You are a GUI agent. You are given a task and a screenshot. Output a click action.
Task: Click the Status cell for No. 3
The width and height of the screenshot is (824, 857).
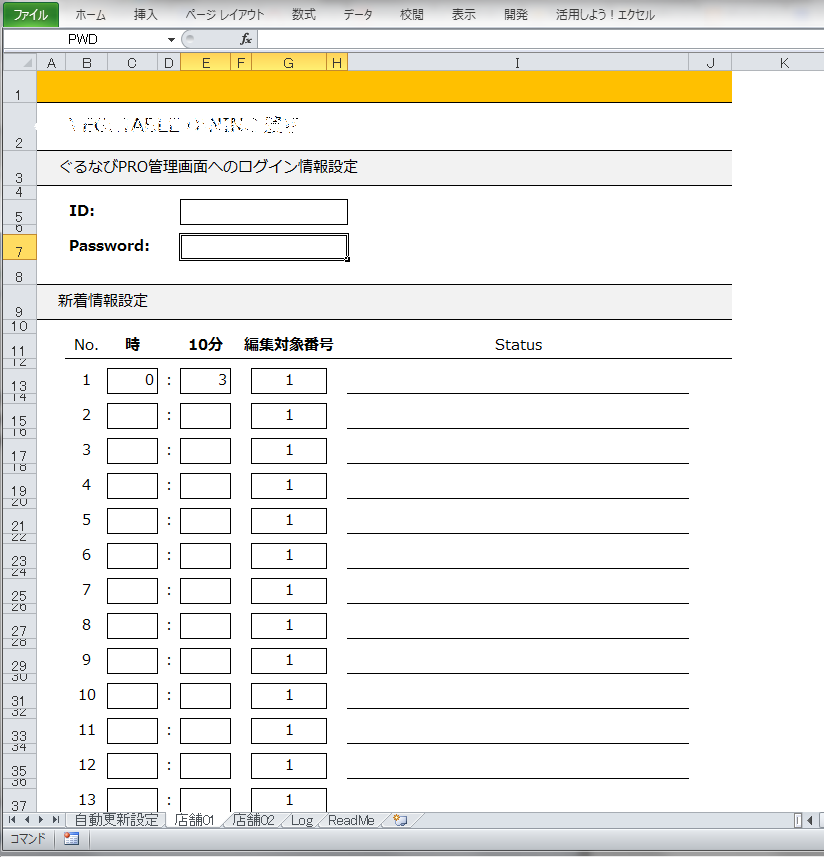[x=517, y=451]
